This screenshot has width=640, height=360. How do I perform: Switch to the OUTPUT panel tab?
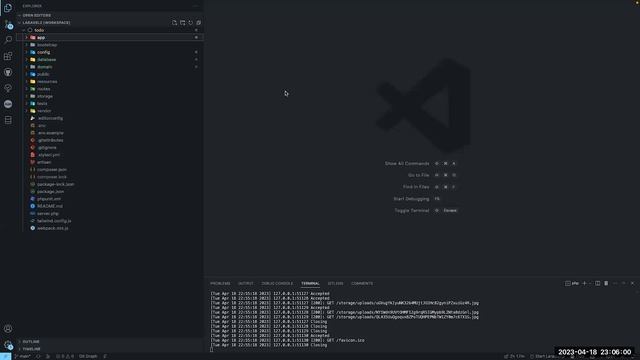245,284
